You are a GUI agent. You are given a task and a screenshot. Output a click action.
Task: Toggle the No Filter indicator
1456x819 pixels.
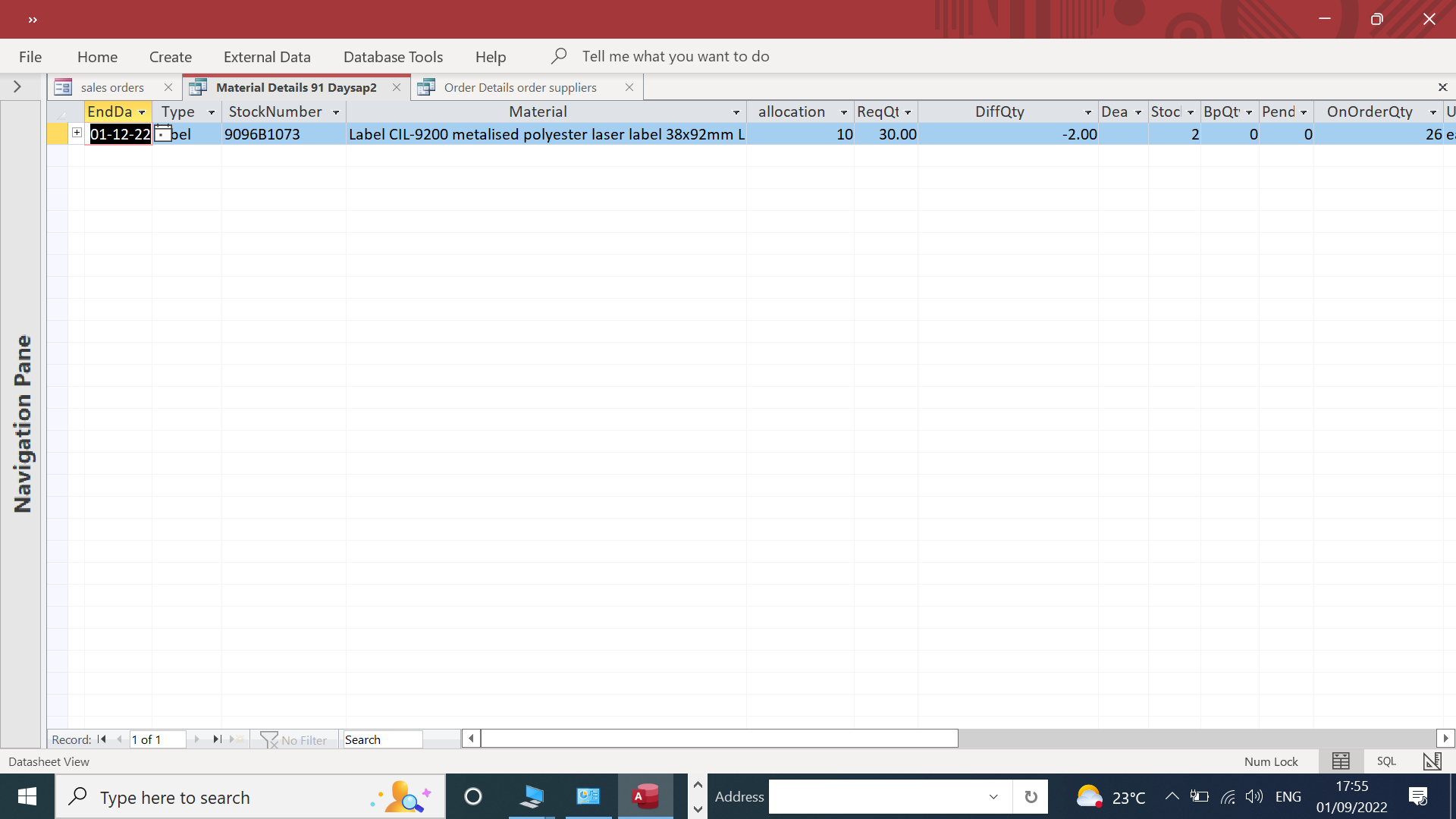294,740
